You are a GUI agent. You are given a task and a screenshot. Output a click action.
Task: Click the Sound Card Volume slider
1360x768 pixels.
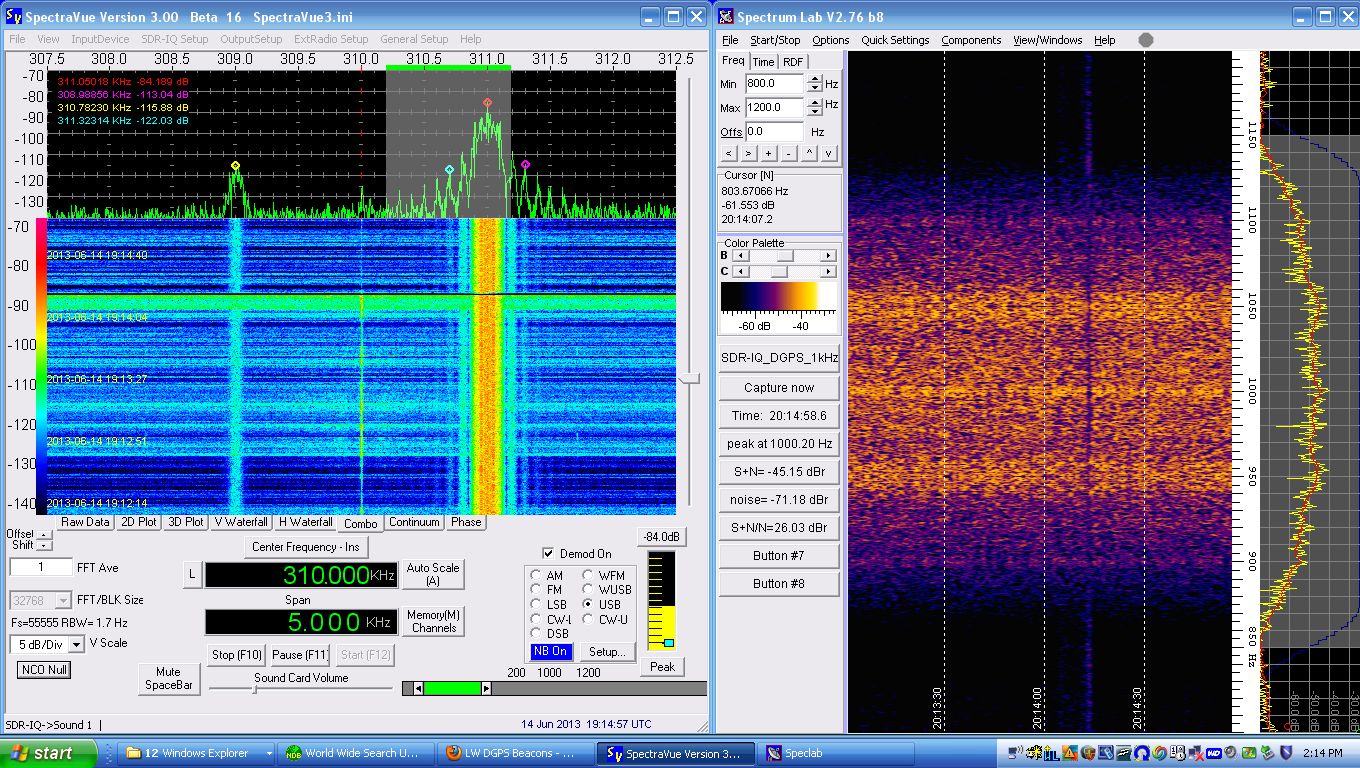point(254,688)
